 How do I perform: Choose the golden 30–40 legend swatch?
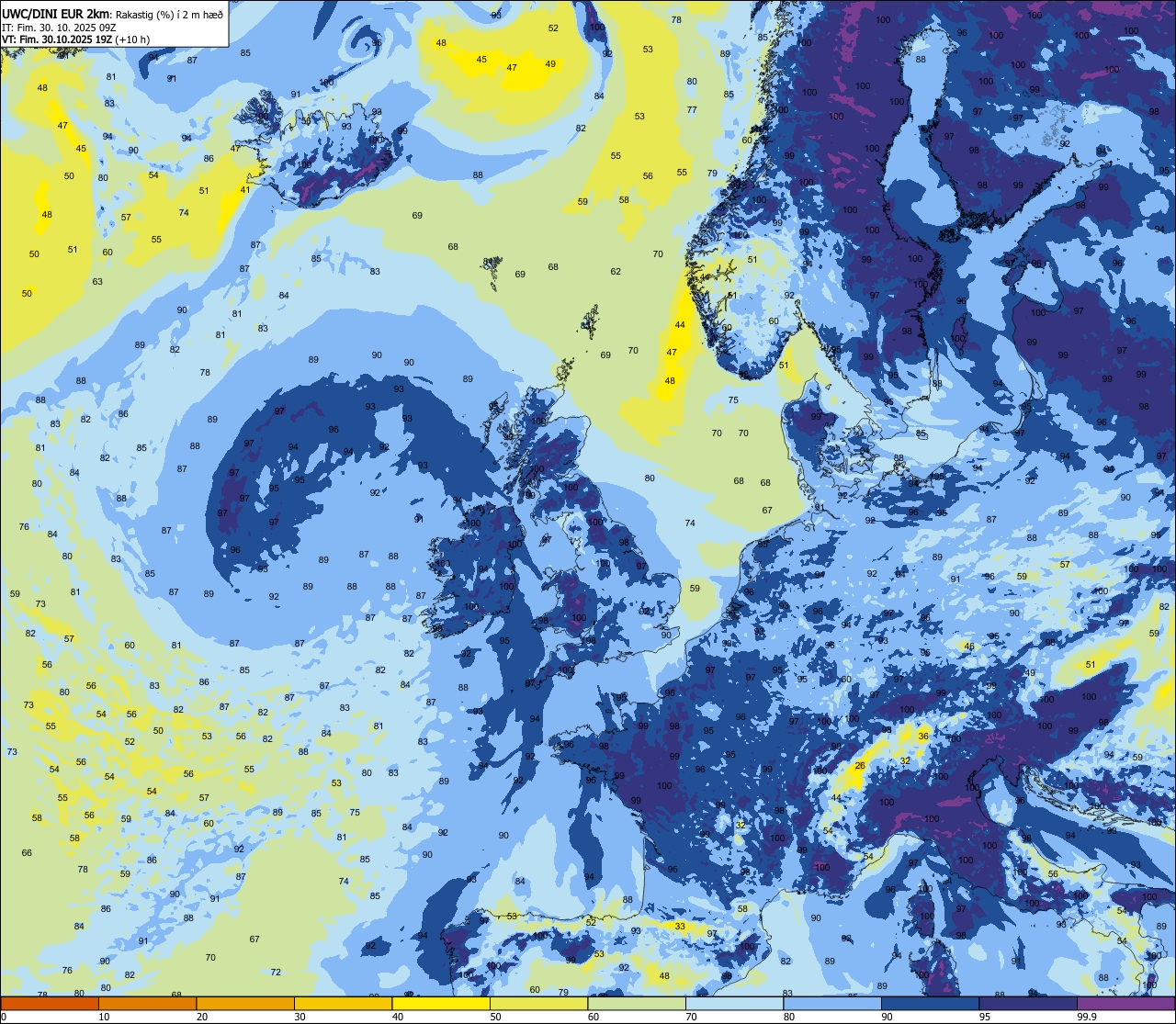tap(343, 1003)
